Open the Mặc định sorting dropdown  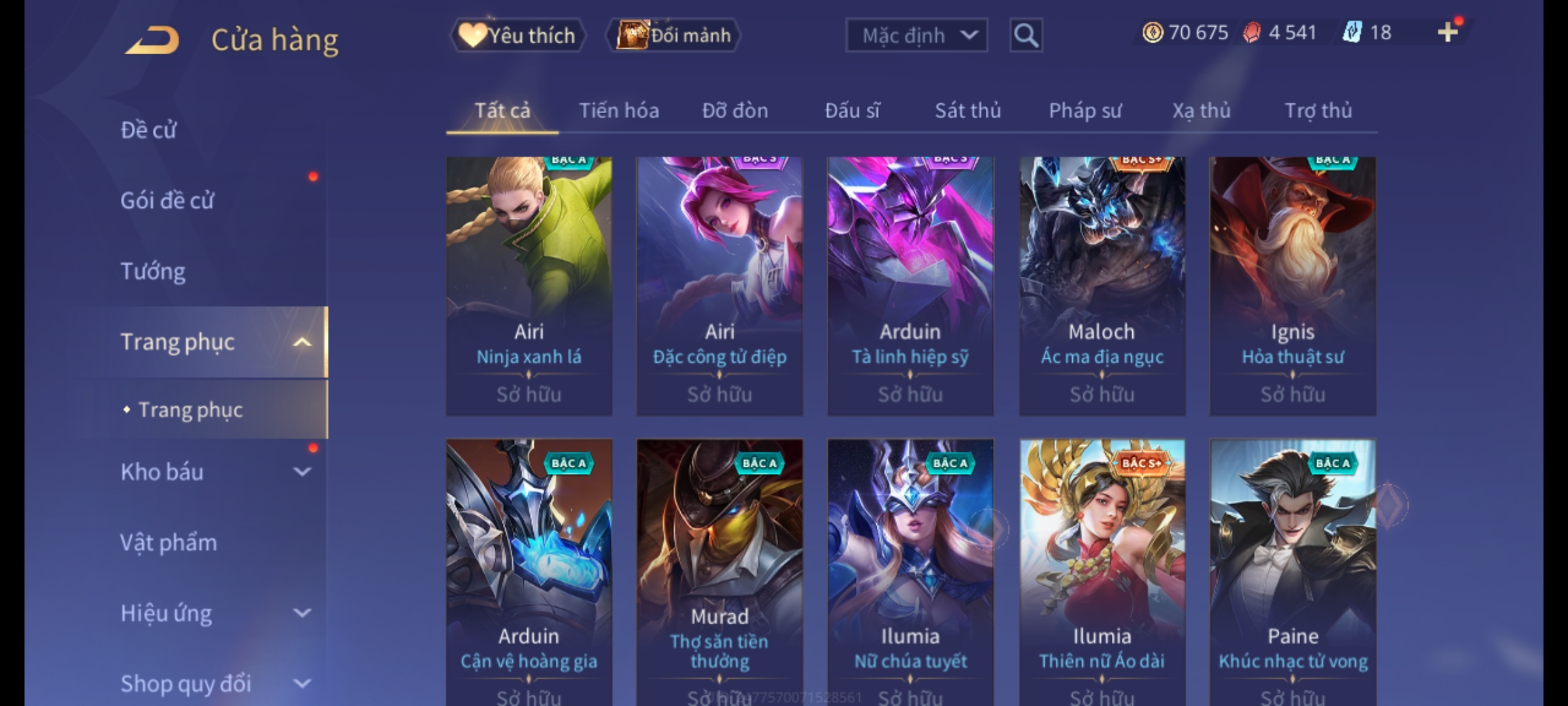916,35
